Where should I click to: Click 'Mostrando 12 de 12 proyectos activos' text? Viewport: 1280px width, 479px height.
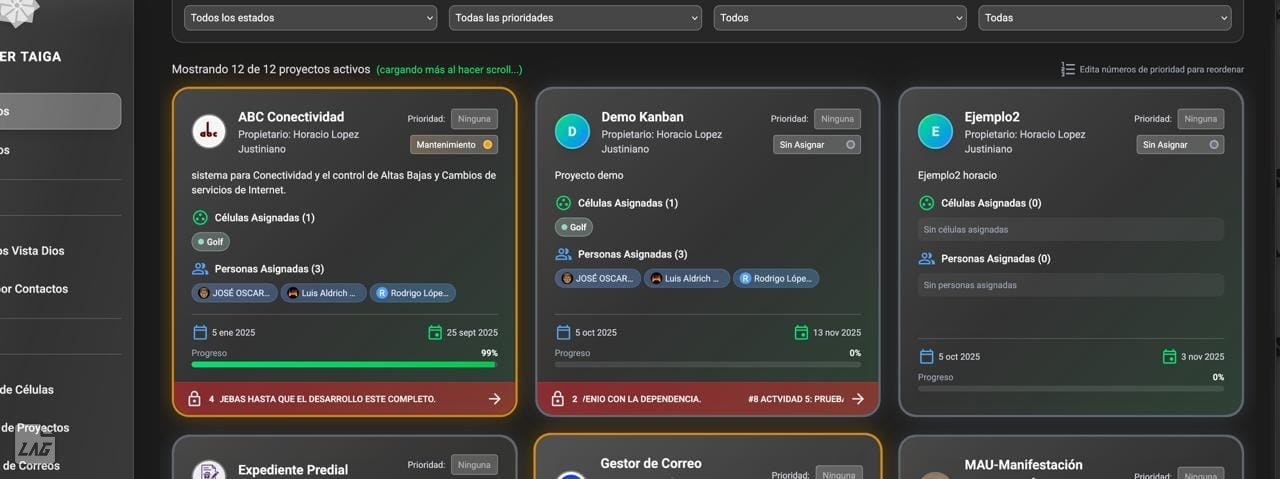coord(271,70)
